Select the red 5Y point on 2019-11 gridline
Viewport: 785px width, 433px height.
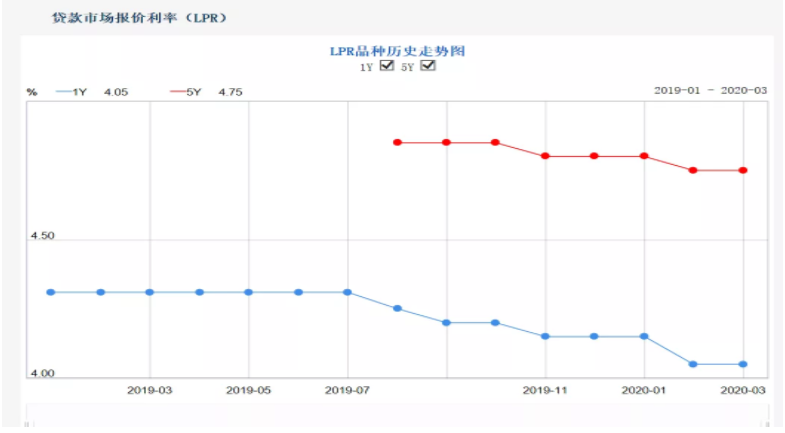(545, 156)
